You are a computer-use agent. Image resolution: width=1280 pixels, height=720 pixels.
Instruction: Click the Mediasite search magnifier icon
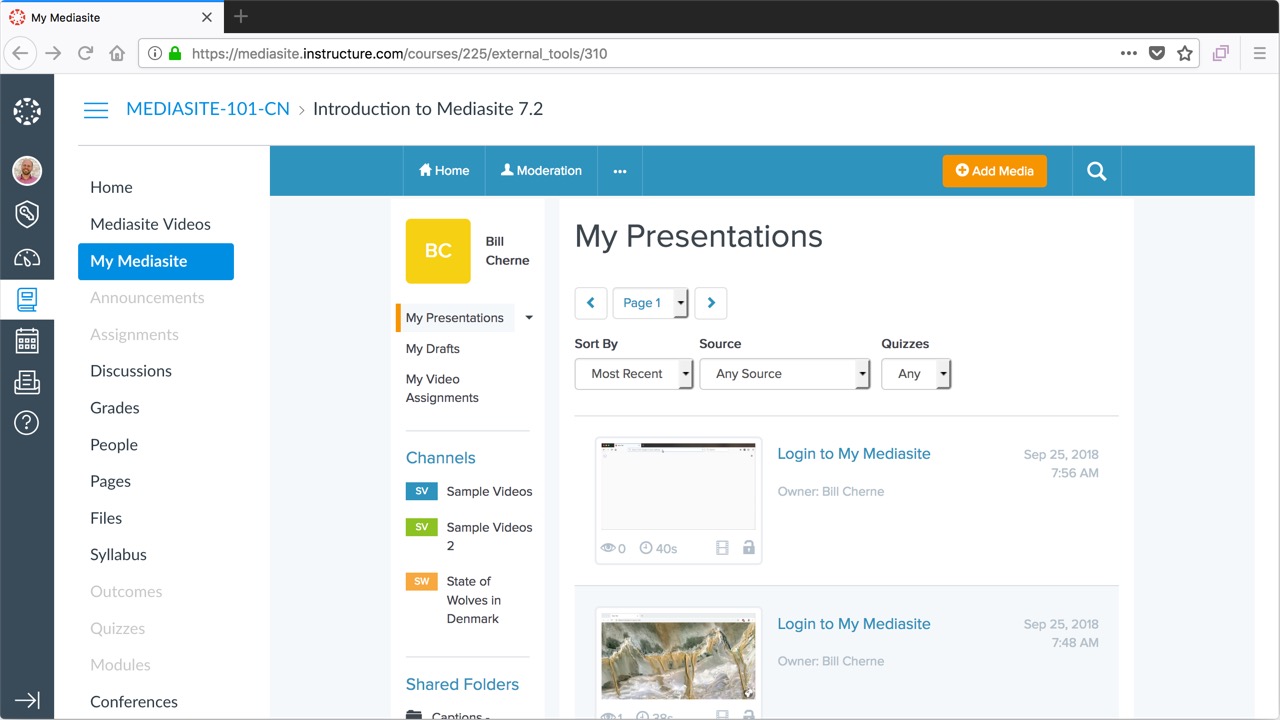click(1096, 171)
